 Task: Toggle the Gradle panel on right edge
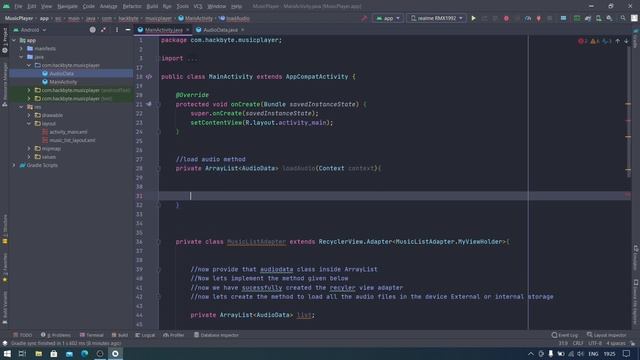coord(636,38)
